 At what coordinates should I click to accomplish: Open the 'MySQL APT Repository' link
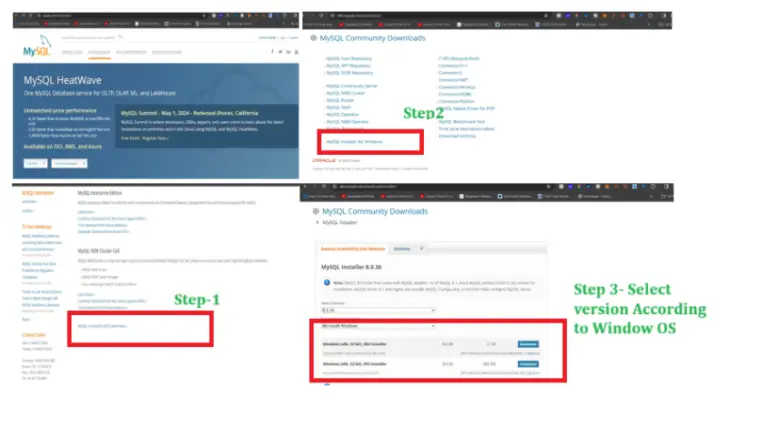(x=348, y=66)
